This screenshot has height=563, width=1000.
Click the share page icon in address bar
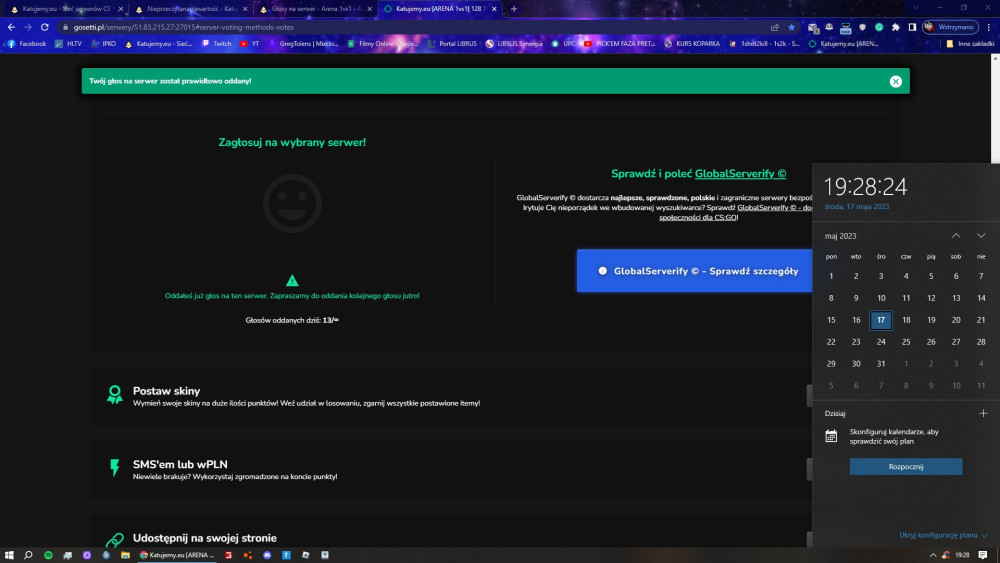[x=775, y=27]
